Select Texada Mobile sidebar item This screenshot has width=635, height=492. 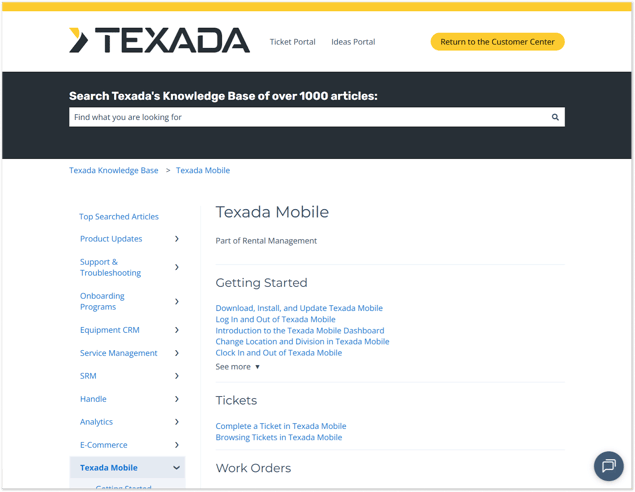(109, 468)
